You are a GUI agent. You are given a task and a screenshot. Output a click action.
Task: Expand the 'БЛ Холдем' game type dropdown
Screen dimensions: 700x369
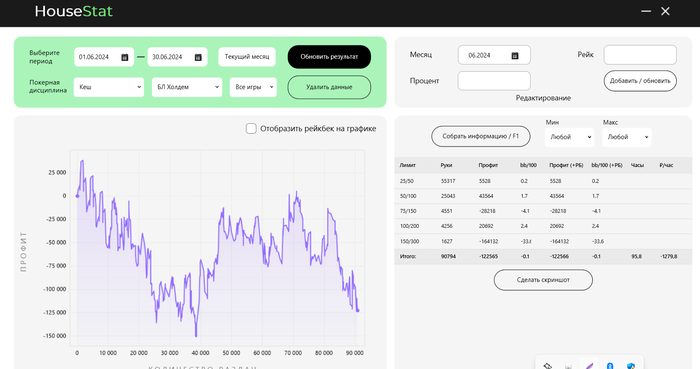click(x=187, y=87)
